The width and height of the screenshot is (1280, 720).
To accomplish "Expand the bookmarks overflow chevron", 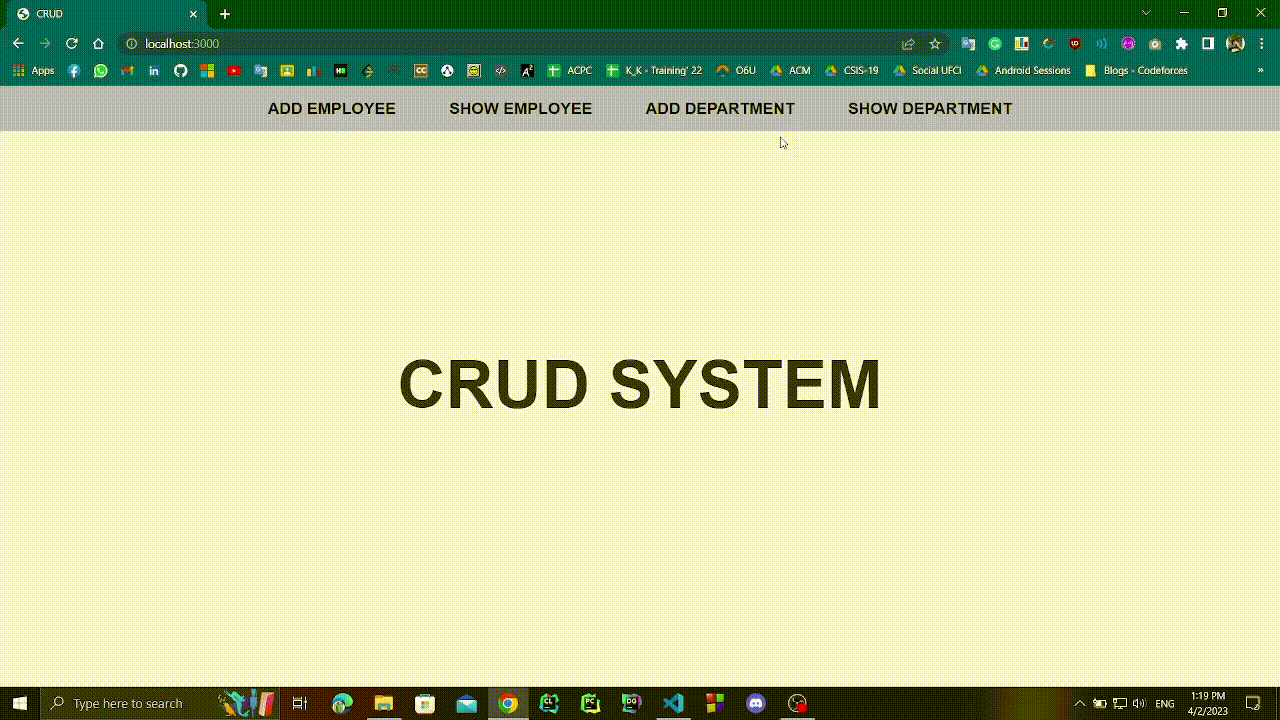I will [x=1261, y=70].
